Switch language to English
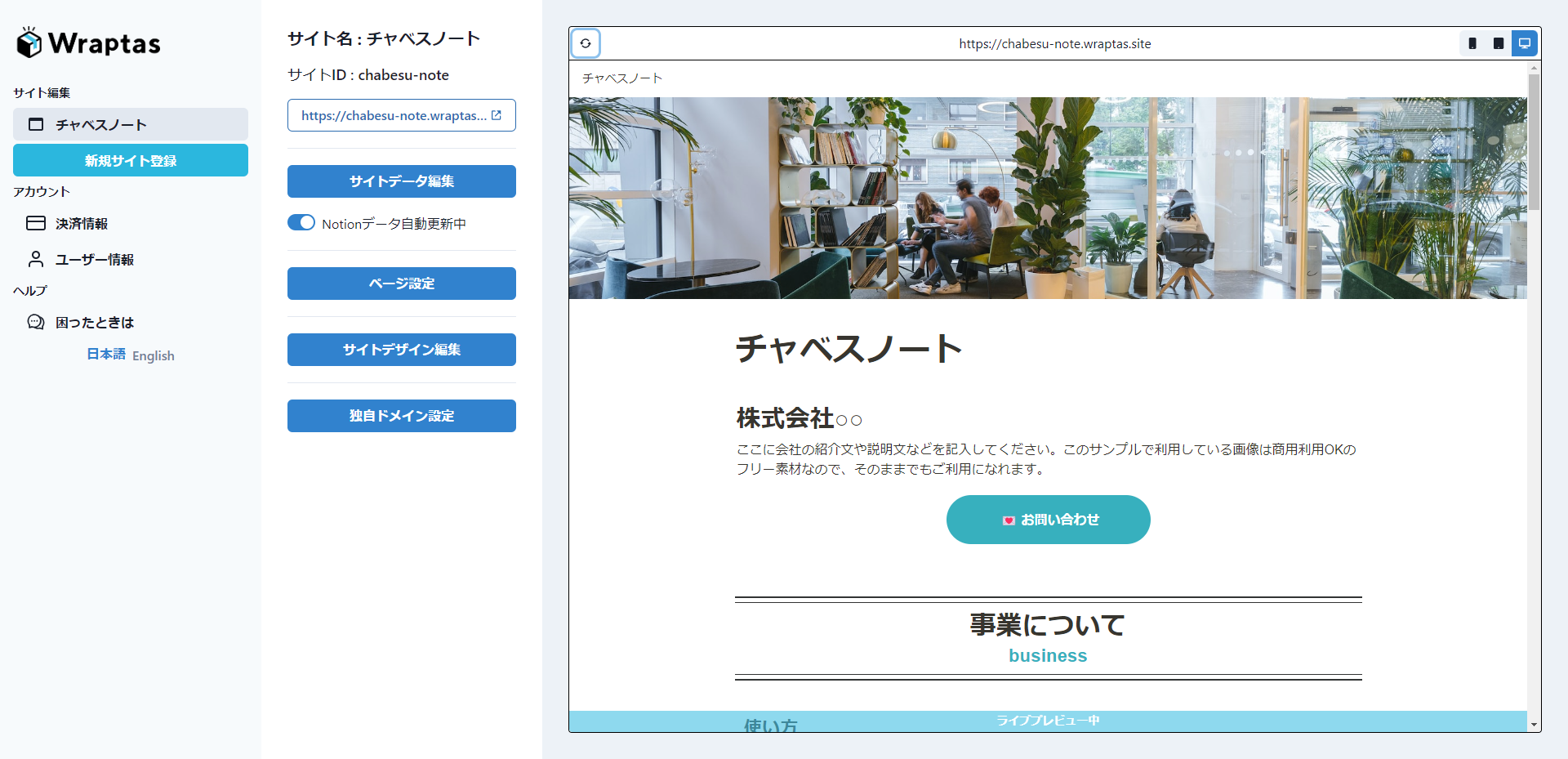 (154, 355)
